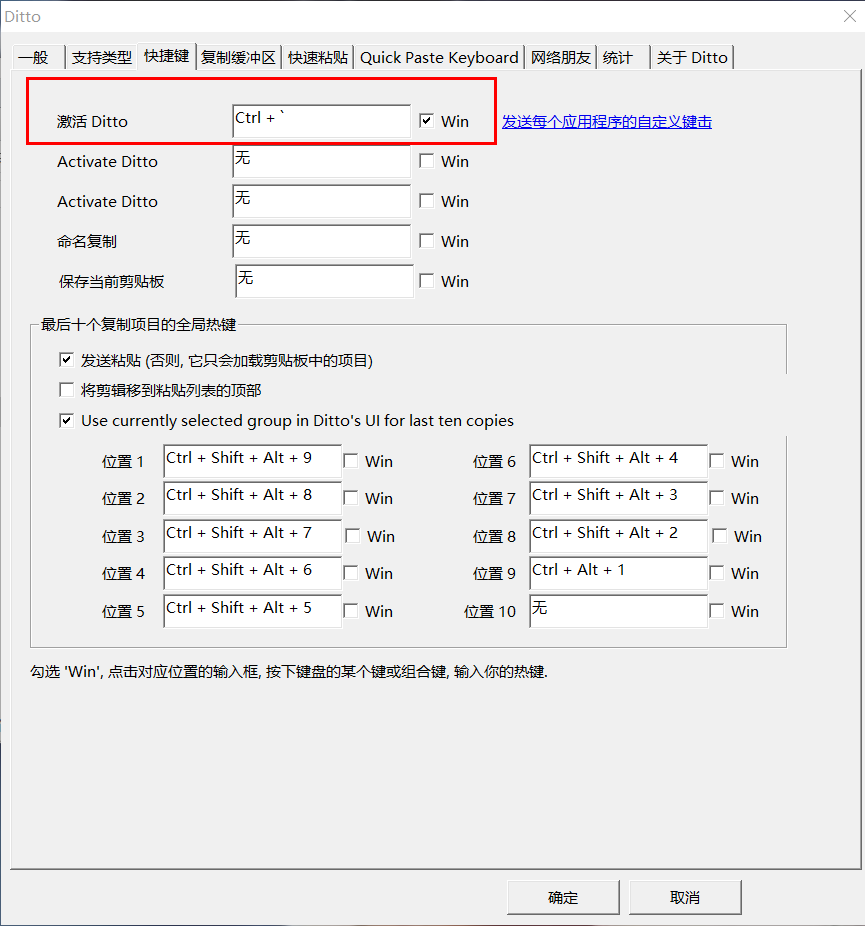Screen dimensions: 865x926
Task: Uncheck 发送粘贴 option in global hotkeys section
Action: [66, 360]
